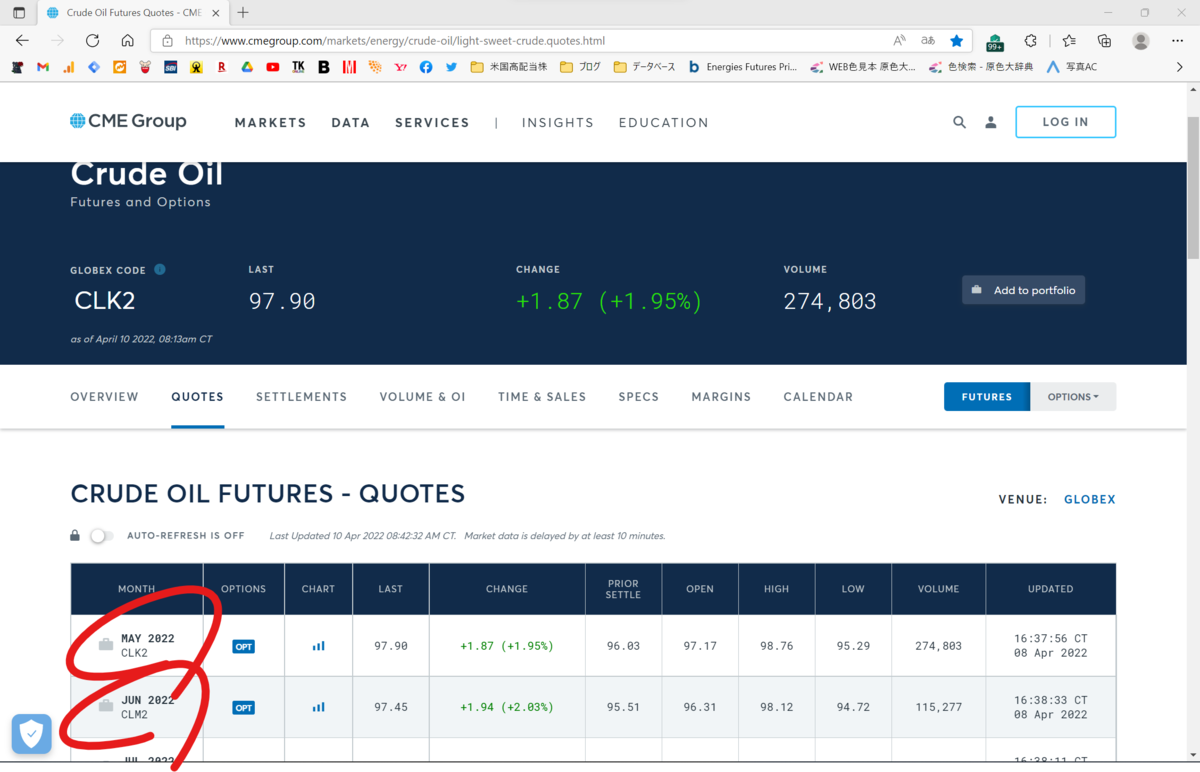
Task: Switch to the CALENDAR tab
Action: pyautogui.click(x=818, y=397)
